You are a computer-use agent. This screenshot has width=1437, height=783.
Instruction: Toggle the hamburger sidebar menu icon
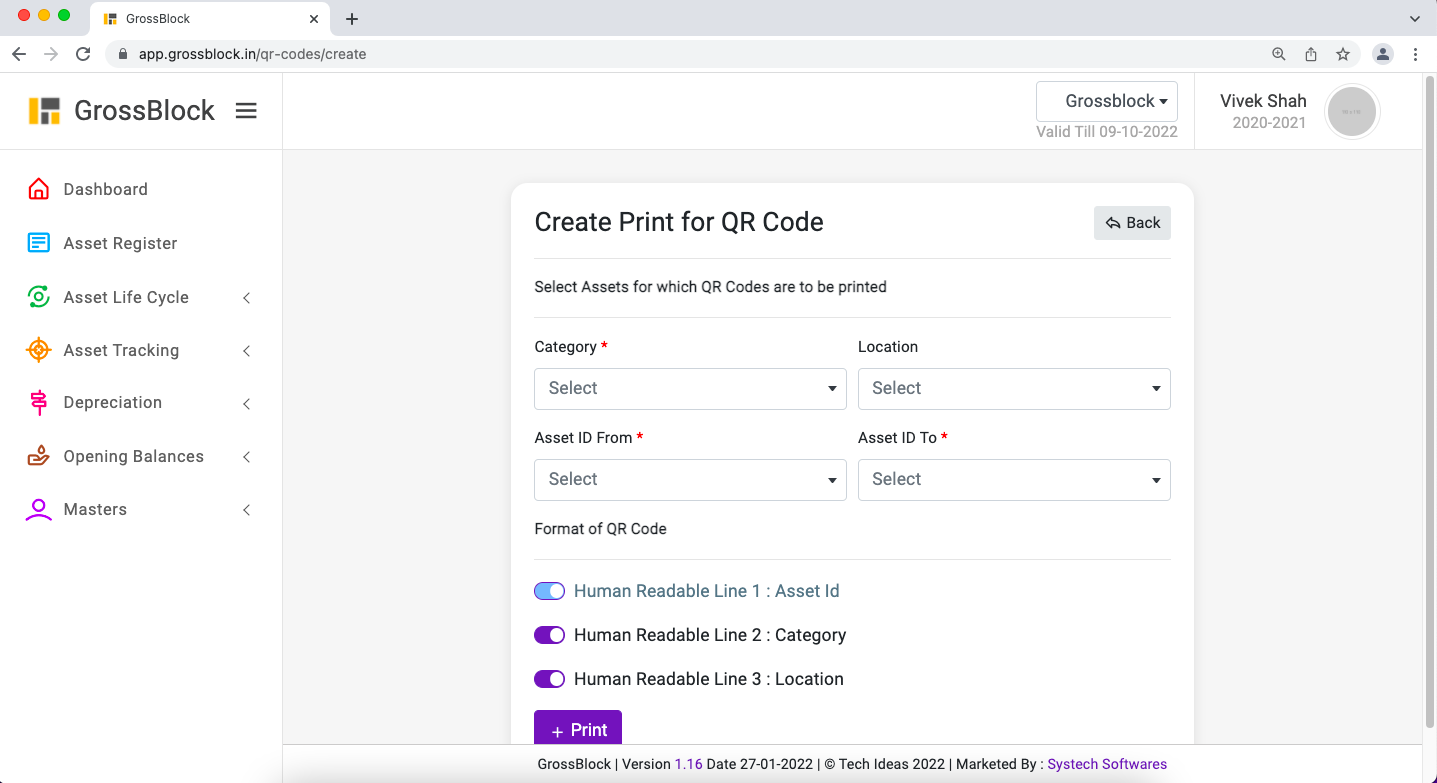pos(246,111)
